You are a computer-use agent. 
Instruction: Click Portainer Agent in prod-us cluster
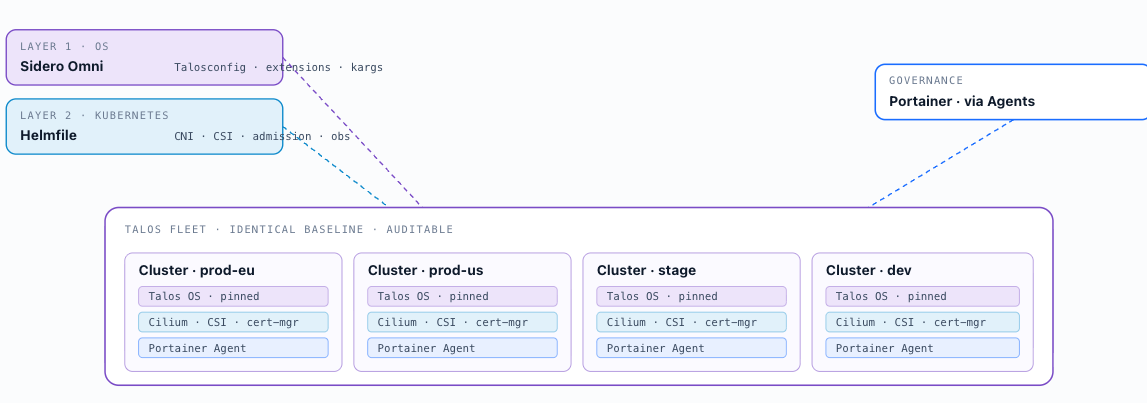pyautogui.click(x=462, y=348)
